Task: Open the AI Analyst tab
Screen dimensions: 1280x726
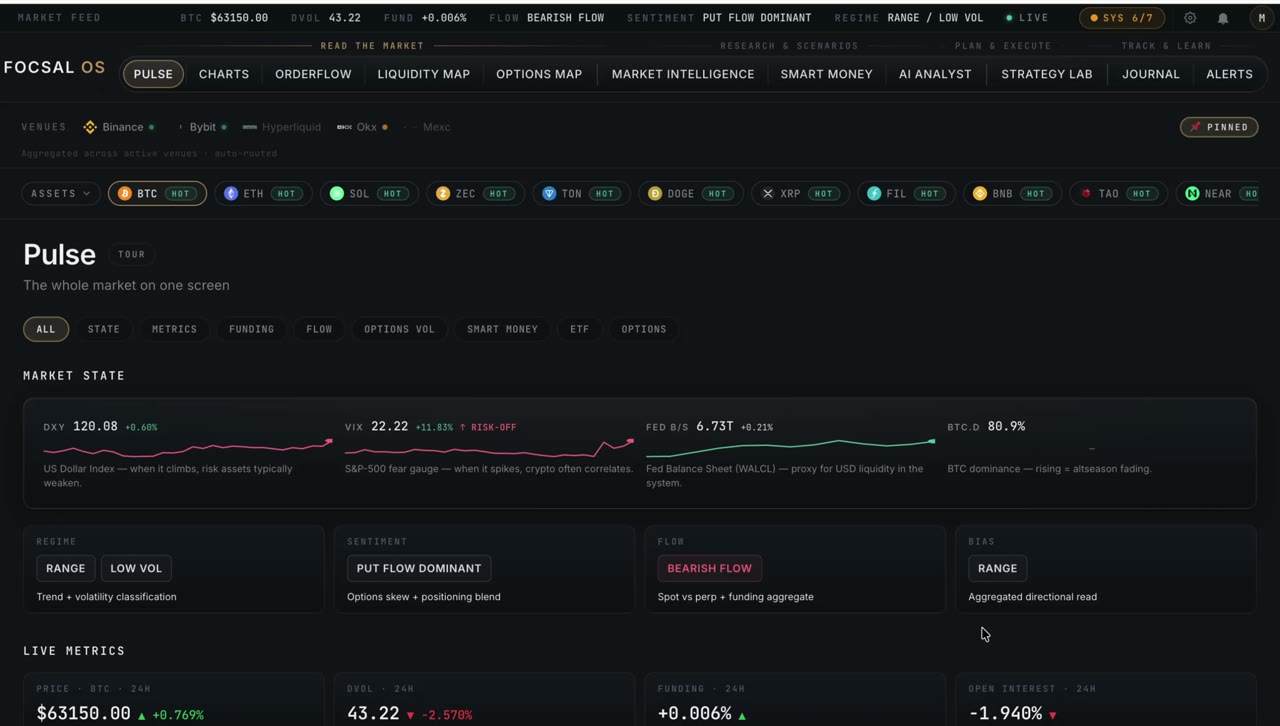Action: tap(935, 74)
